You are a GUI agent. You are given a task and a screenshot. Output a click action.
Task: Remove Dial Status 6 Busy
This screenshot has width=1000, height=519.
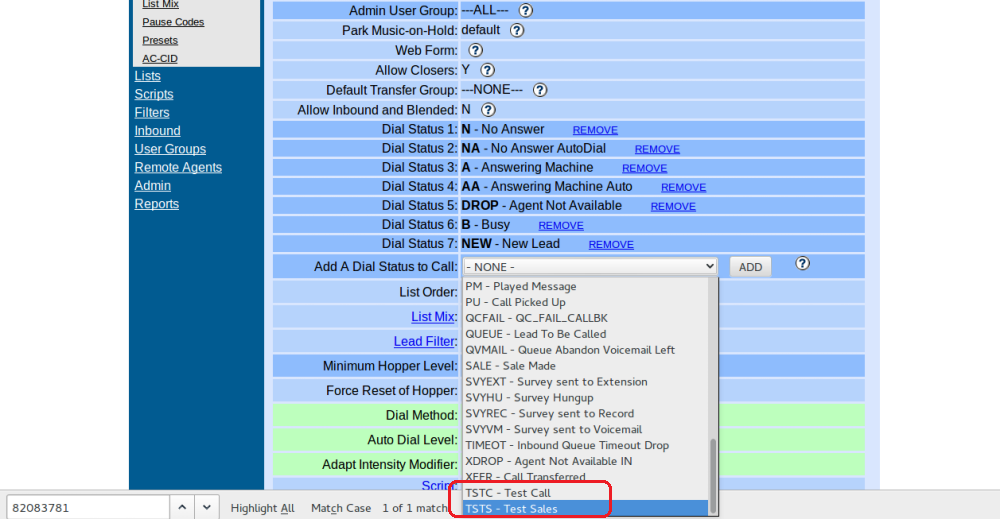tap(561, 226)
